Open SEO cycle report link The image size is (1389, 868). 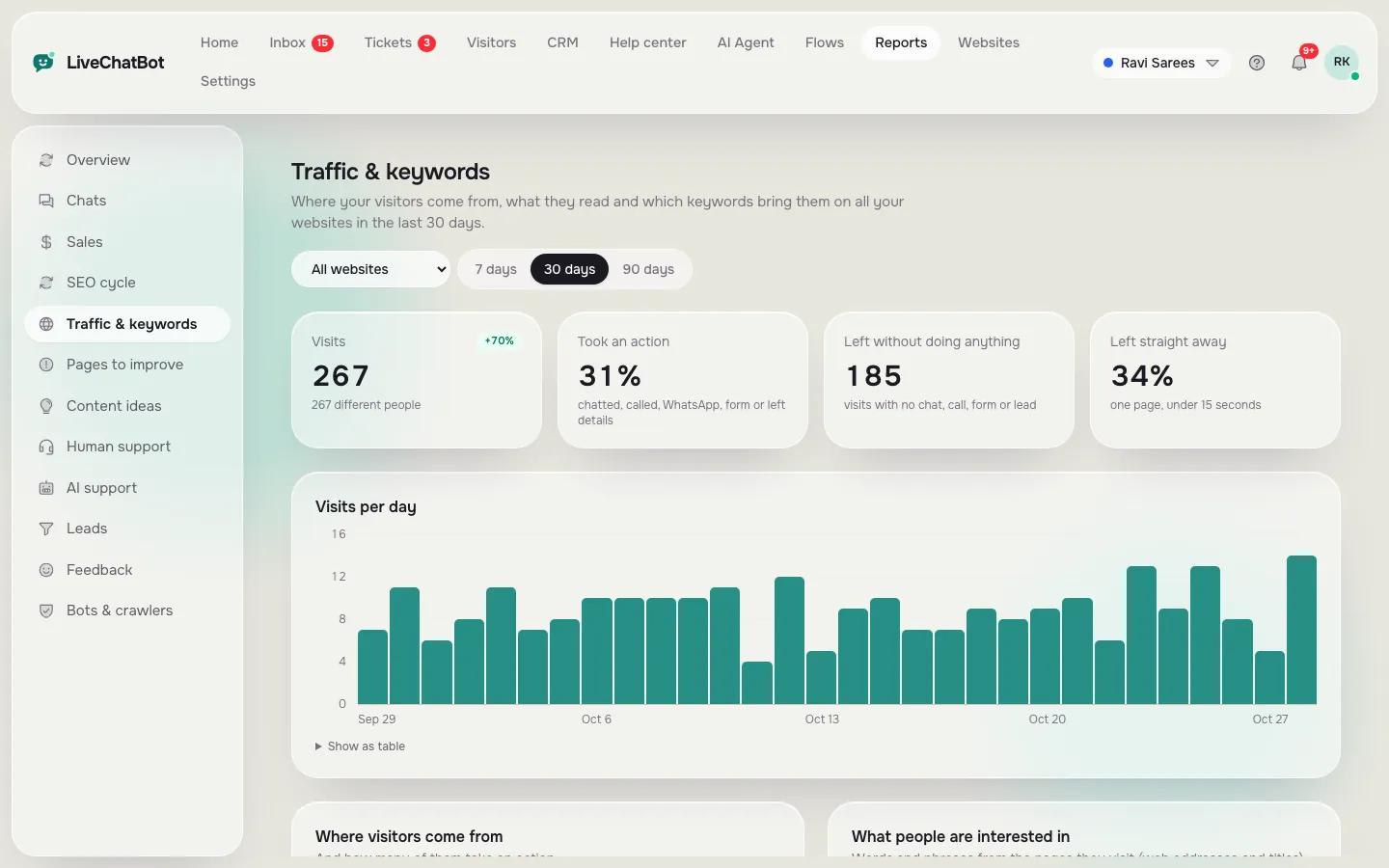pyautogui.click(x=127, y=283)
